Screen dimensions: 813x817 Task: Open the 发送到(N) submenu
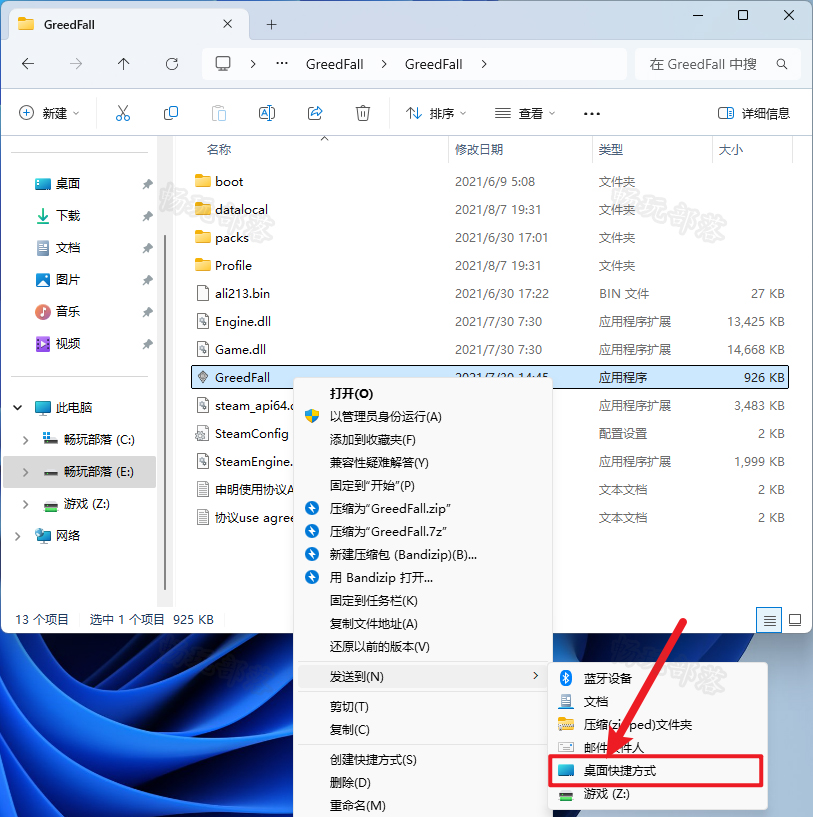click(423, 676)
